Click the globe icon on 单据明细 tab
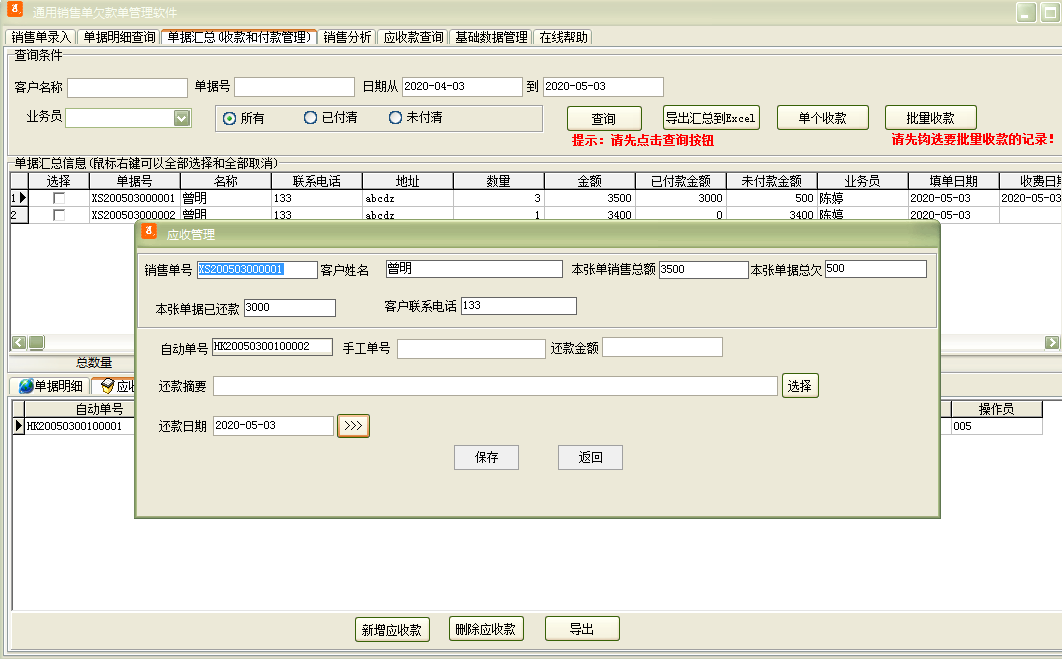 tap(26, 386)
